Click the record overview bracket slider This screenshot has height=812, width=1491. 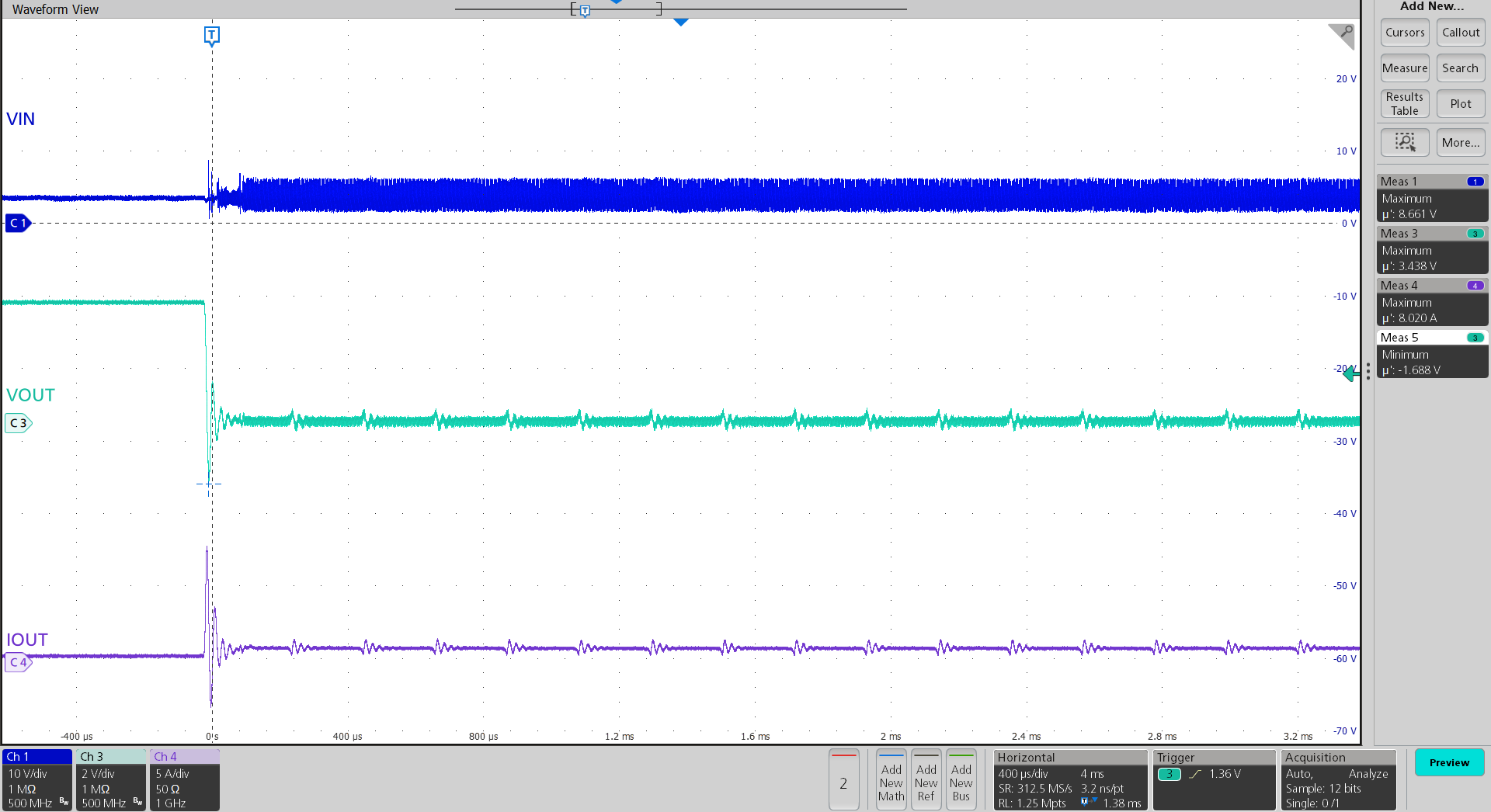[x=616, y=9]
